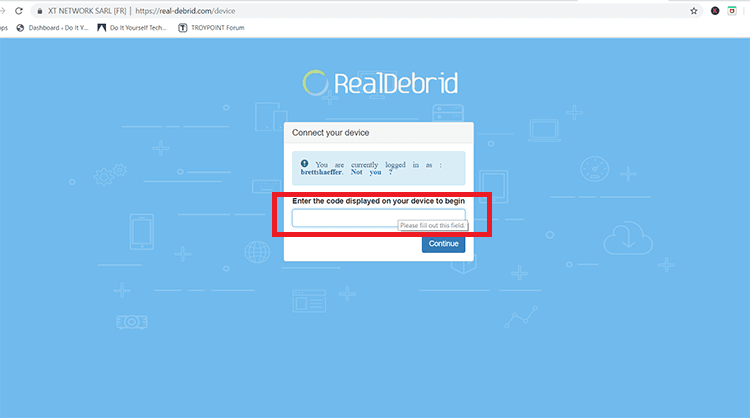The image size is (750, 418).
Task: Open the TROYPOINT Forum bookmark
Action: [x=211, y=28]
